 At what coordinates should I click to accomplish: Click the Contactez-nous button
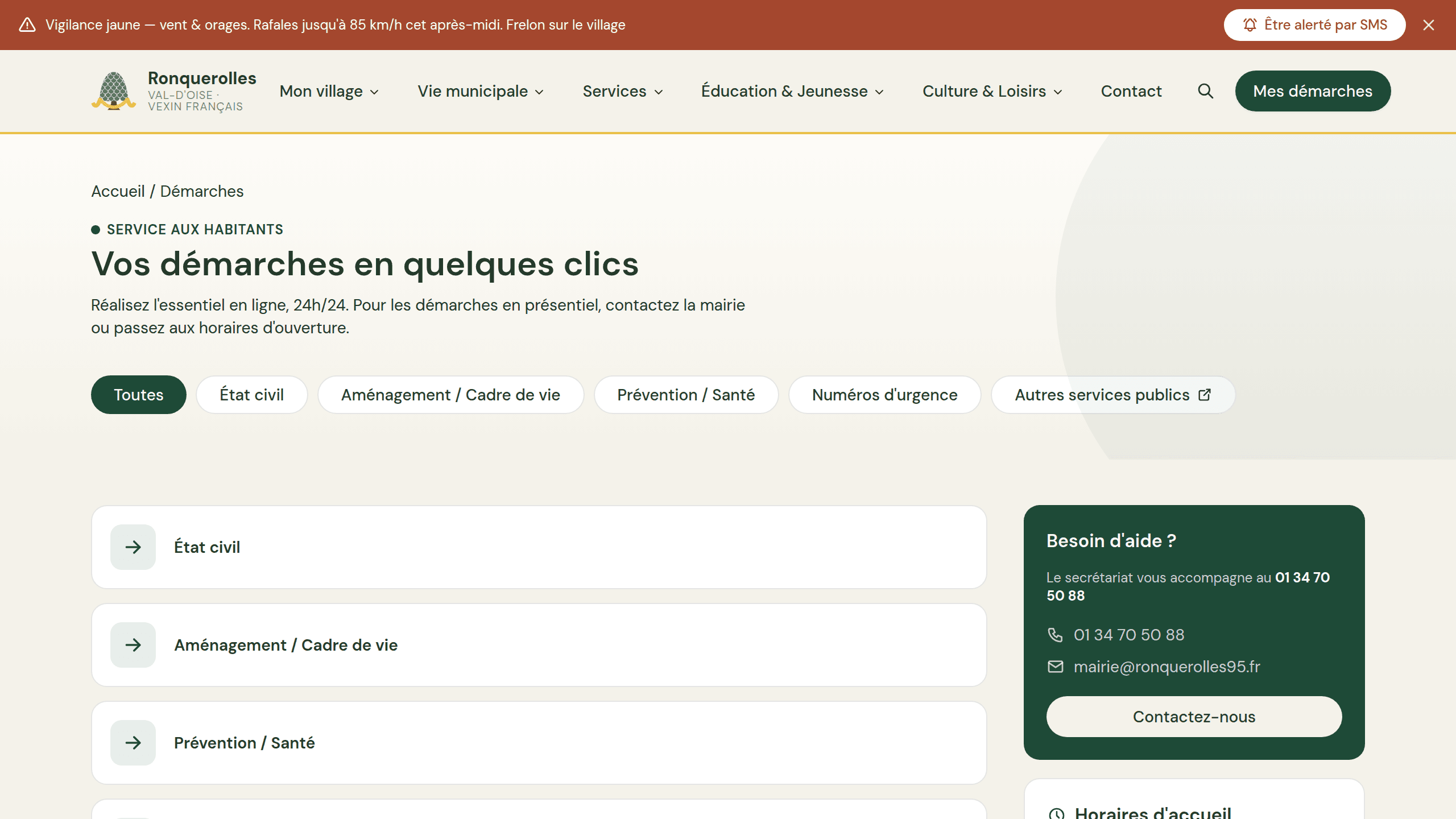click(1194, 717)
